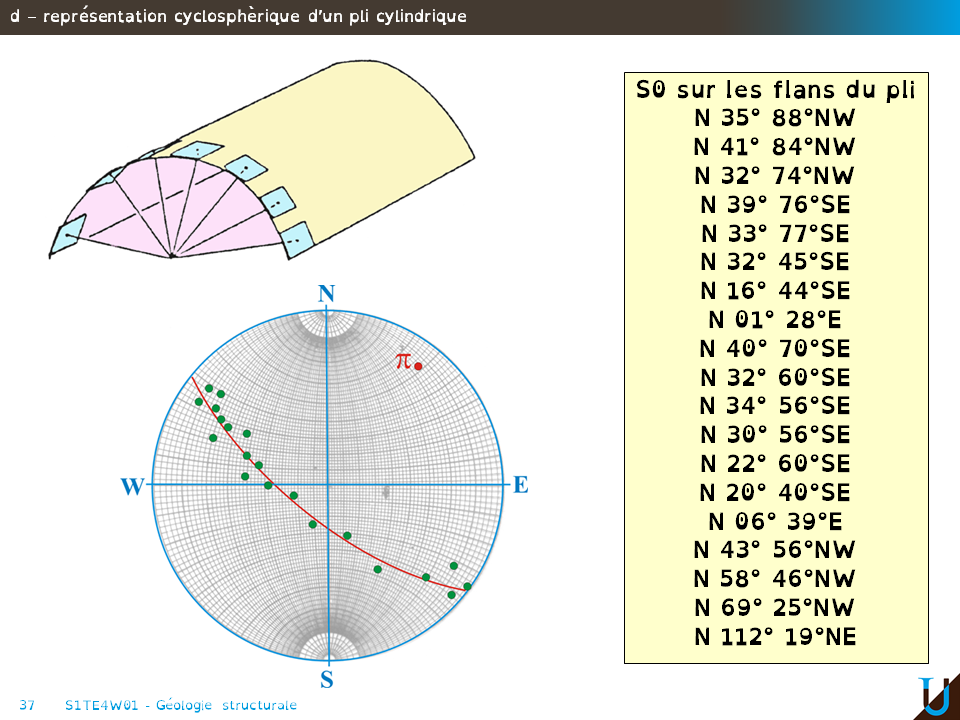Image resolution: width=960 pixels, height=720 pixels.
Task: Click the N label atop the stereonet
Action: click(326, 293)
